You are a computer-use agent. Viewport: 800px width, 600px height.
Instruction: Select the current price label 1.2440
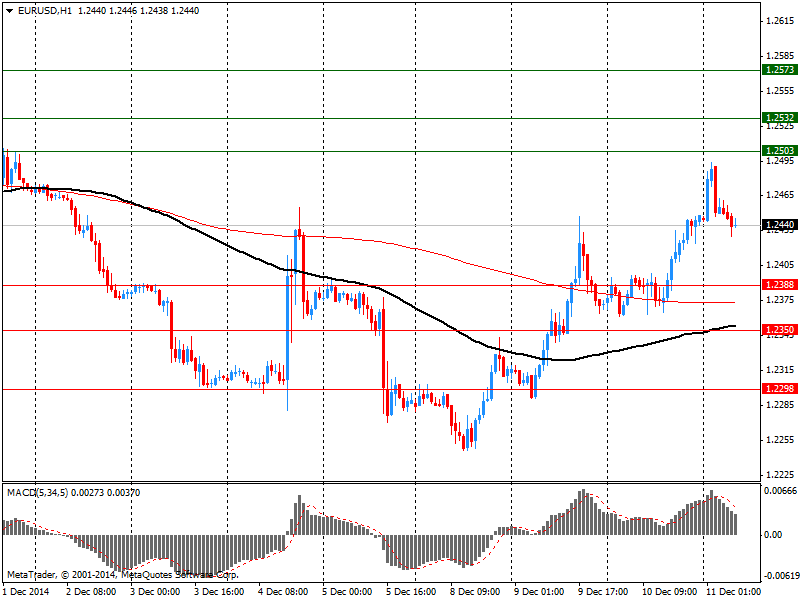tap(780, 224)
